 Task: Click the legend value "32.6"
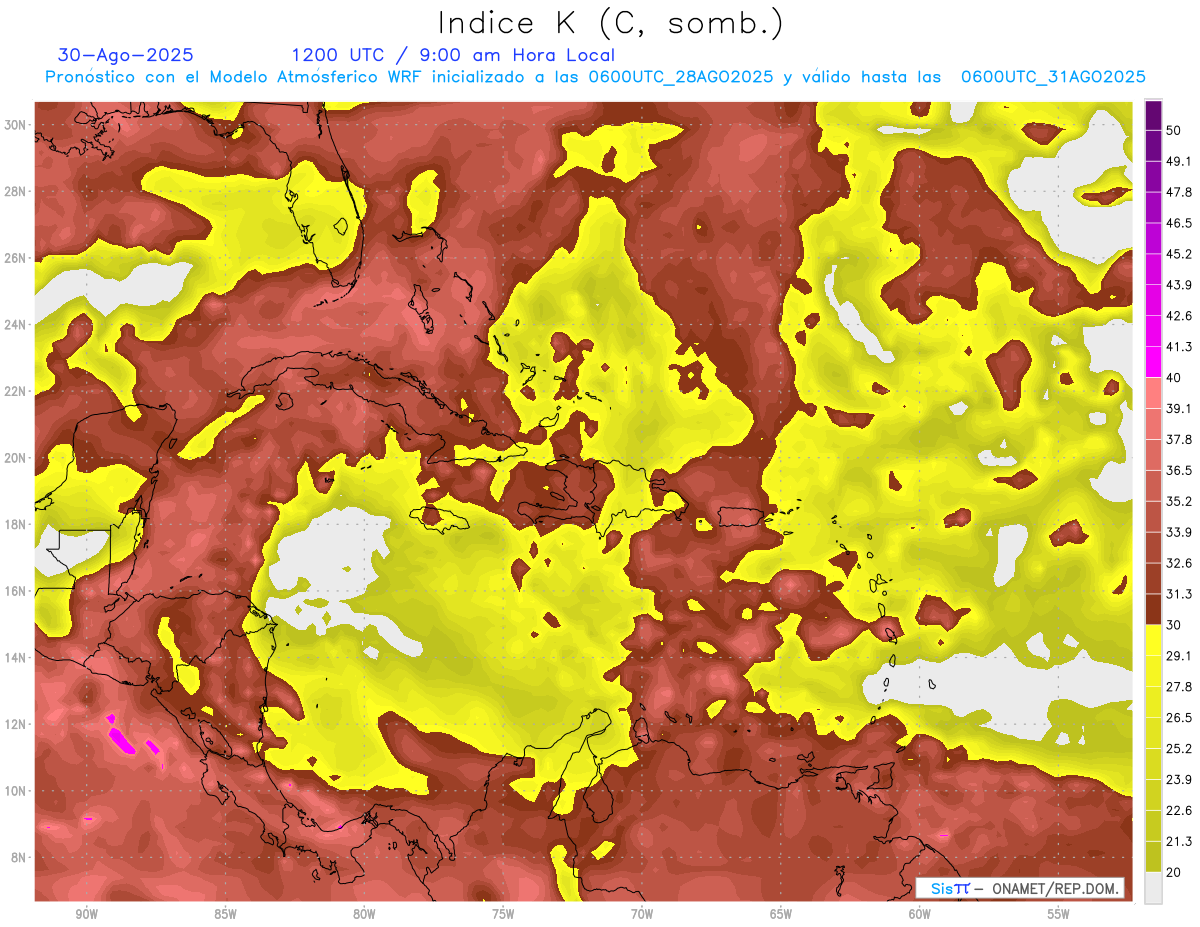(1178, 563)
